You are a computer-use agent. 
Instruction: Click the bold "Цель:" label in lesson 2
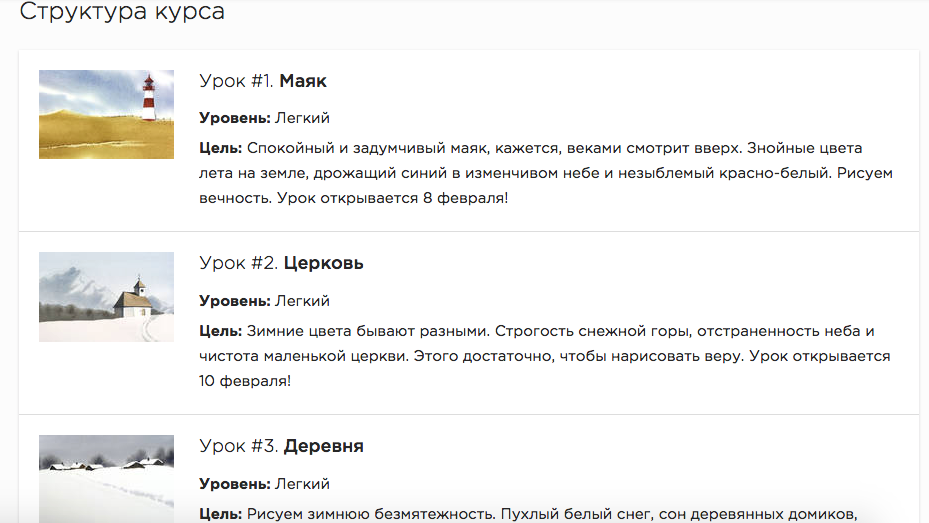click(x=221, y=331)
